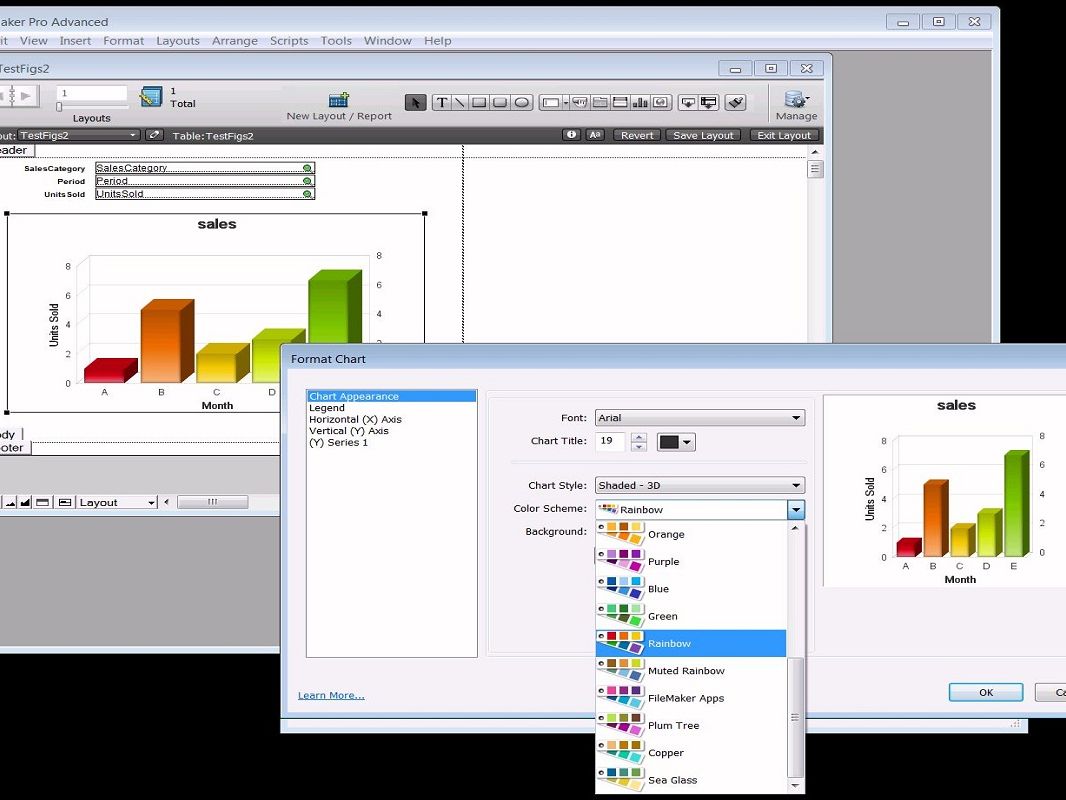Click the Learn More link
Viewport: 1066px width, 800px height.
coord(331,695)
